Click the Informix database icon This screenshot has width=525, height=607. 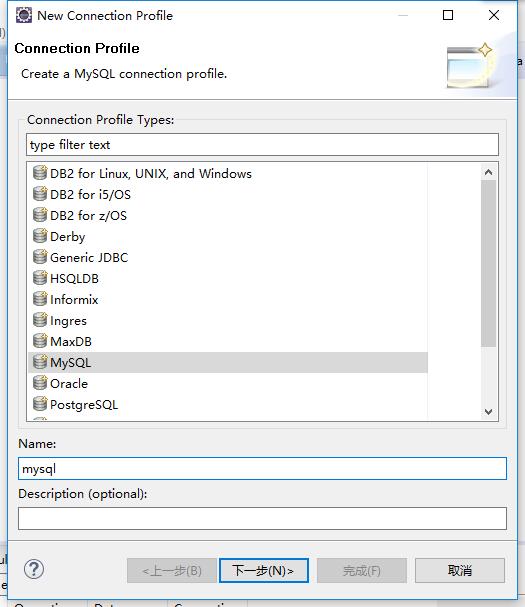(39, 299)
